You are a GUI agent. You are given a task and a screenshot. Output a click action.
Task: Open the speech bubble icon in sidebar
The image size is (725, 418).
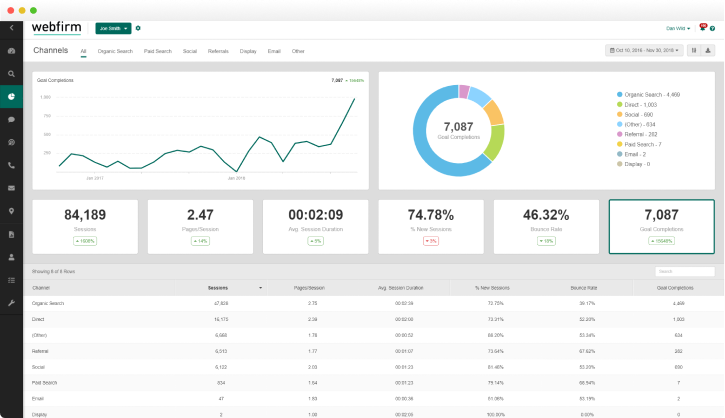coord(12,120)
